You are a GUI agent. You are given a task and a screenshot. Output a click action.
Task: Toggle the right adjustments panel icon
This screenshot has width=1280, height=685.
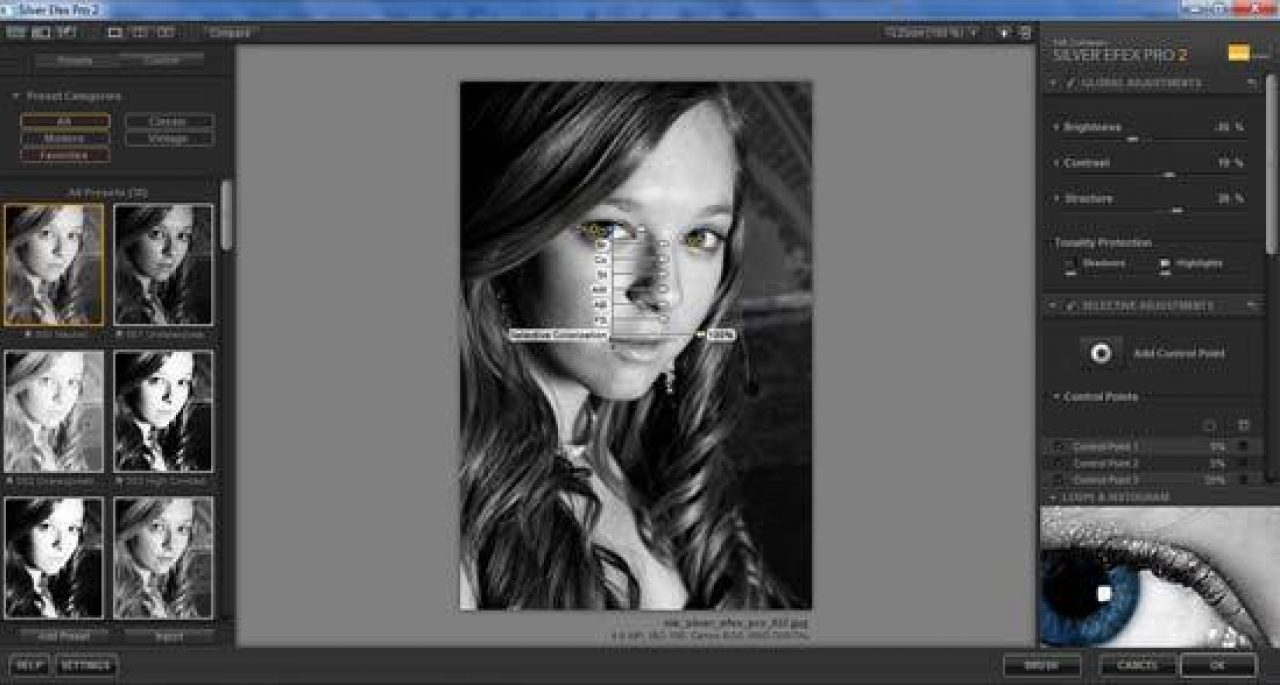[x=67, y=32]
